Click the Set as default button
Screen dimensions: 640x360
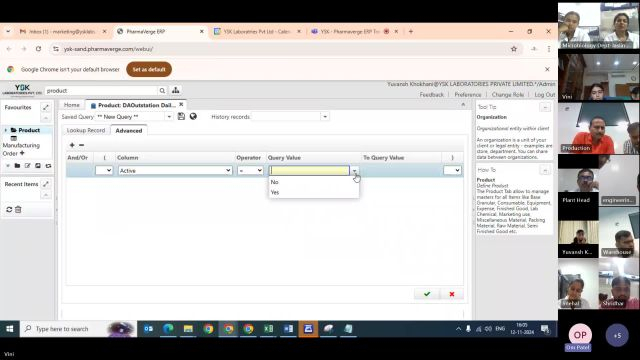tap(149, 69)
